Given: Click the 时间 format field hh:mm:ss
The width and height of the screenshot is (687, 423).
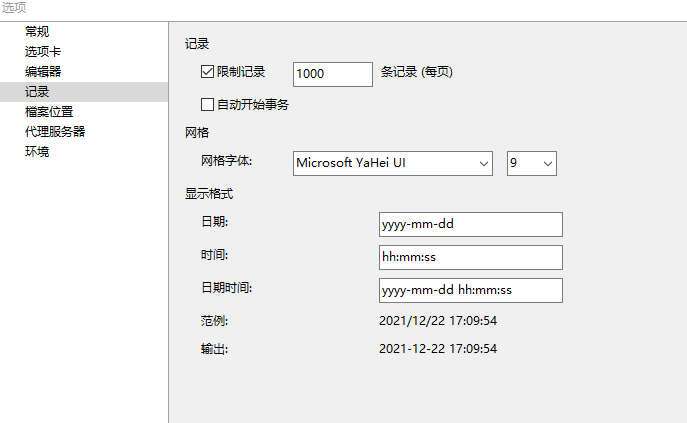Looking at the screenshot, I should click(x=471, y=258).
